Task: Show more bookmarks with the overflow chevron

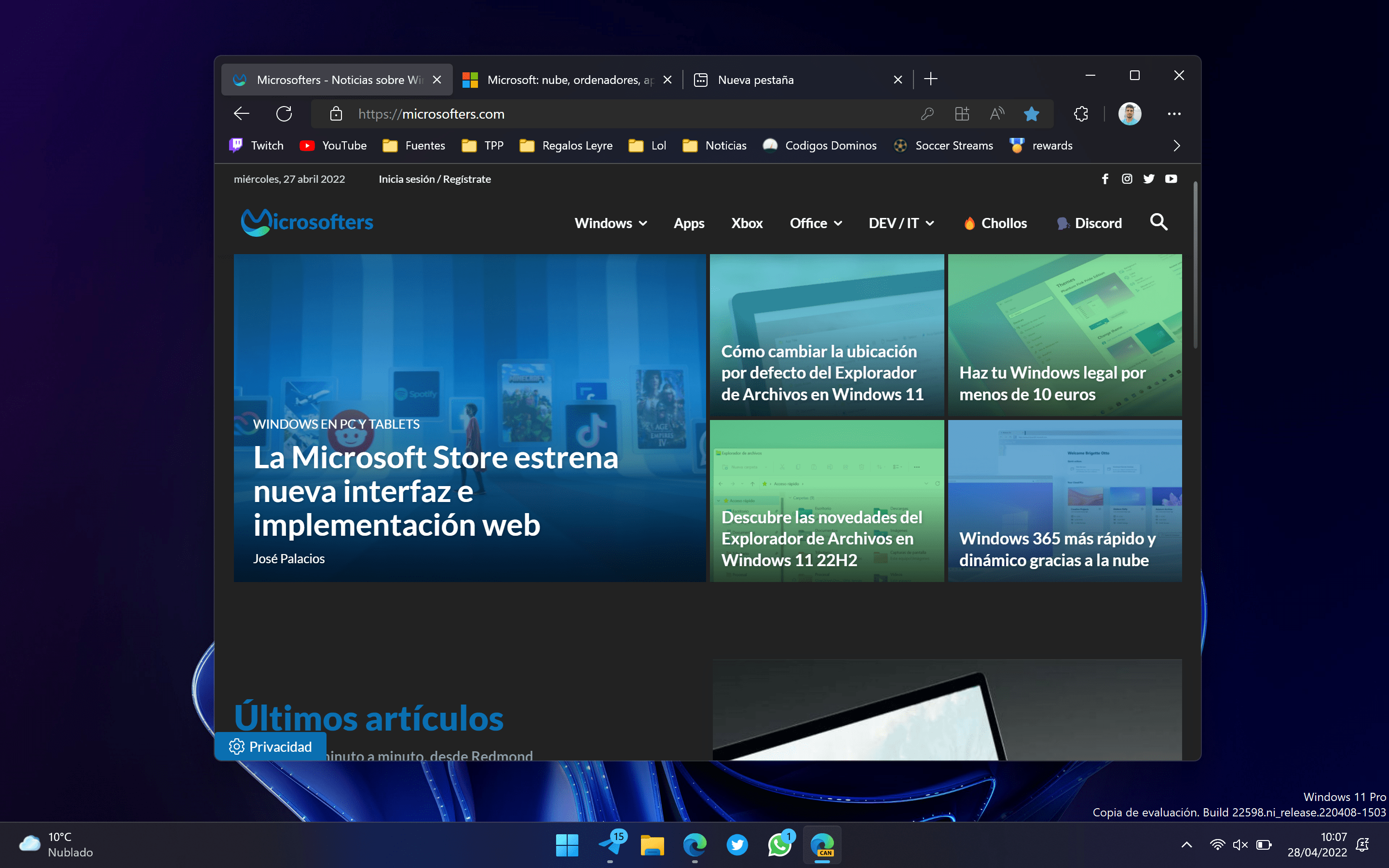Action: pos(1177,146)
